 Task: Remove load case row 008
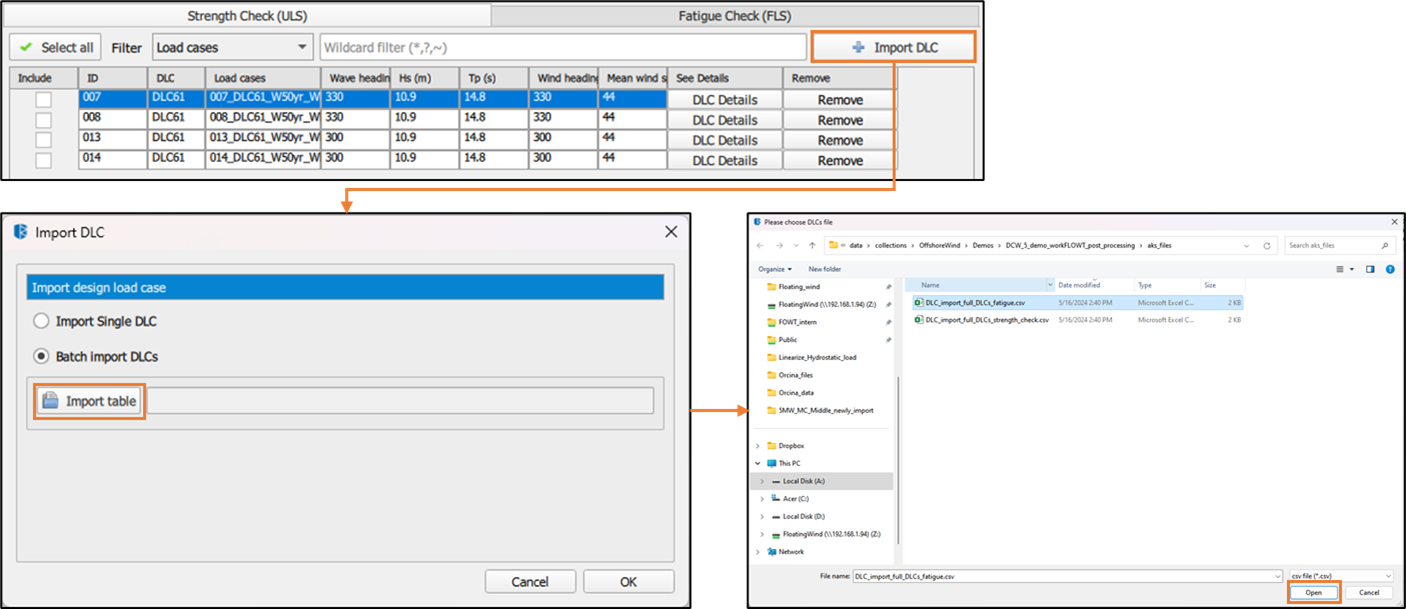[x=840, y=120]
